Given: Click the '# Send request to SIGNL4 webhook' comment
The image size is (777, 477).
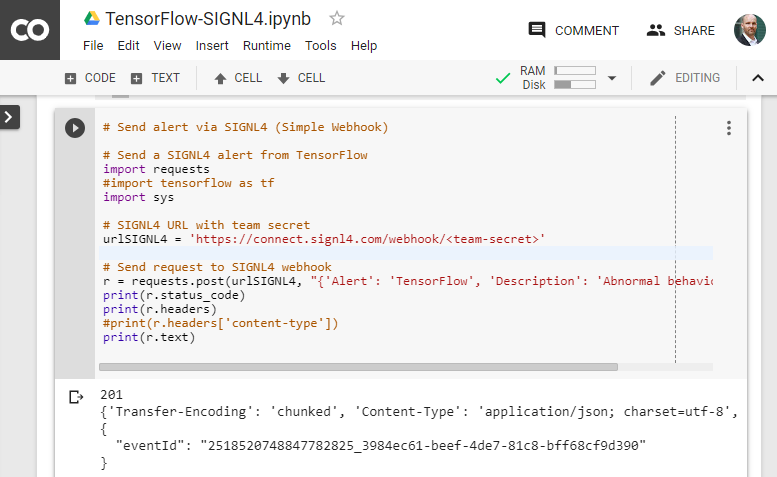Looking at the screenshot, I should pyautogui.click(x=217, y=267).
